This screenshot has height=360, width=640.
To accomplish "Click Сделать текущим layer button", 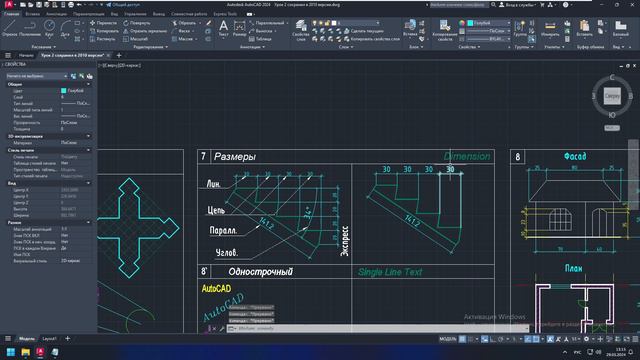I will point(363,31).
